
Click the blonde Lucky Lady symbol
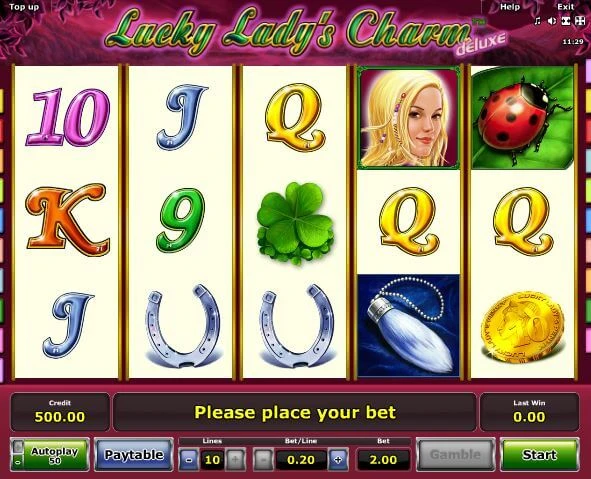pyautogui.click(x=409, y=118)
